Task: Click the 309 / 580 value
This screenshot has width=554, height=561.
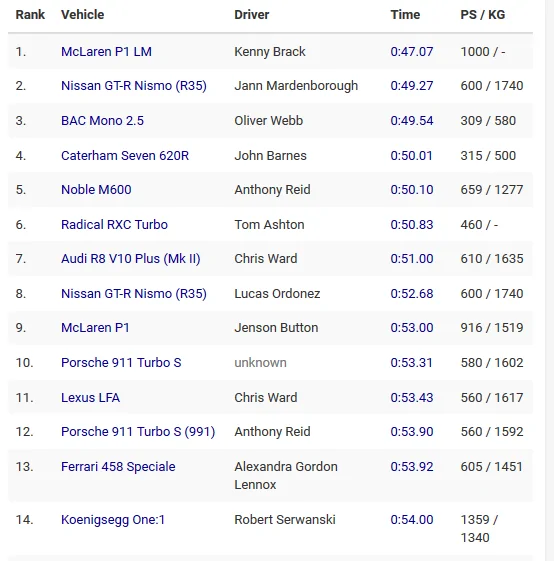Action: click(x=488, y=121)
